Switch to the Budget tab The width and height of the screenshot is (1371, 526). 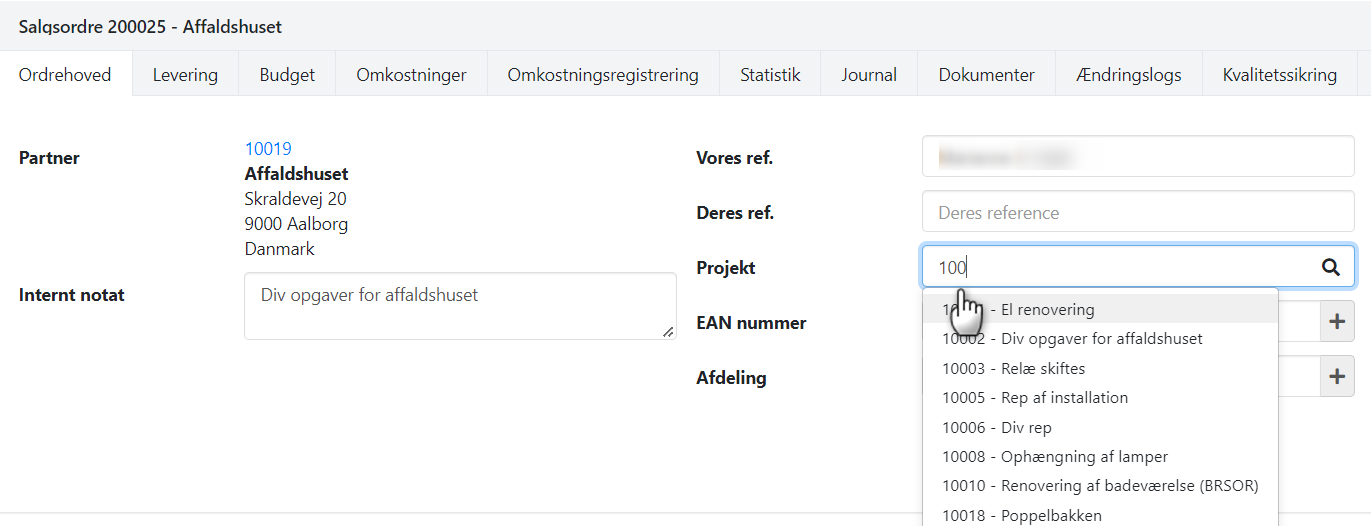(287, 75)
